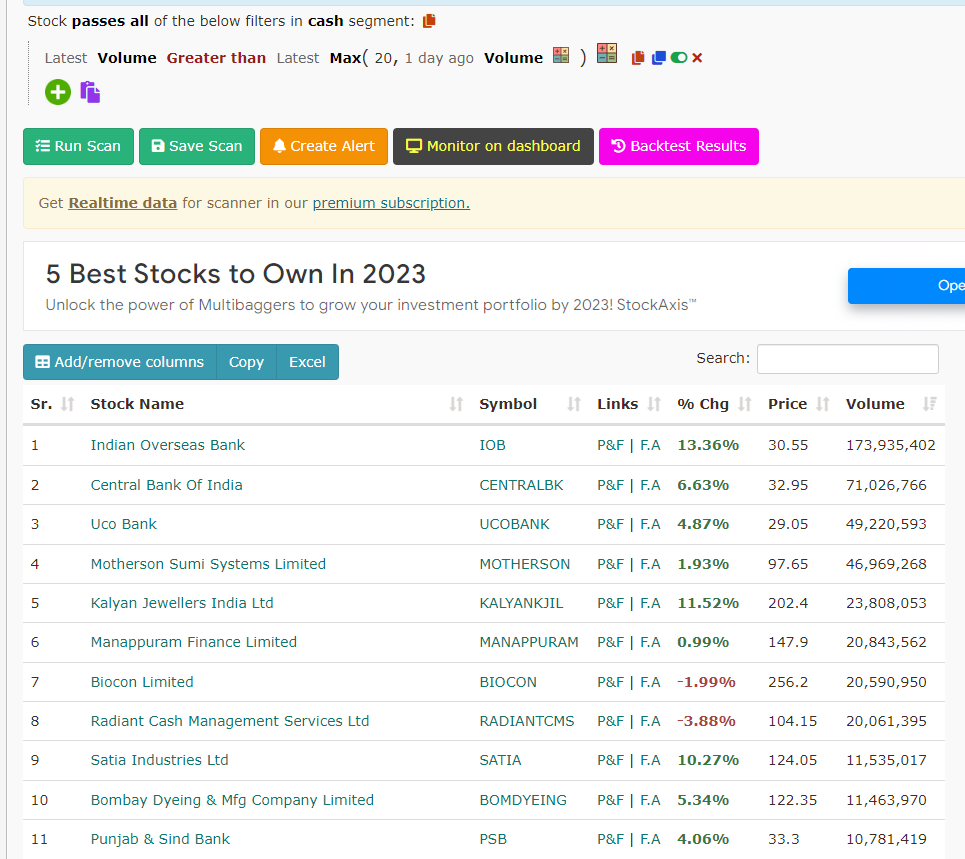
Task: Click the Backtest Results button
Action: [679, 146]
